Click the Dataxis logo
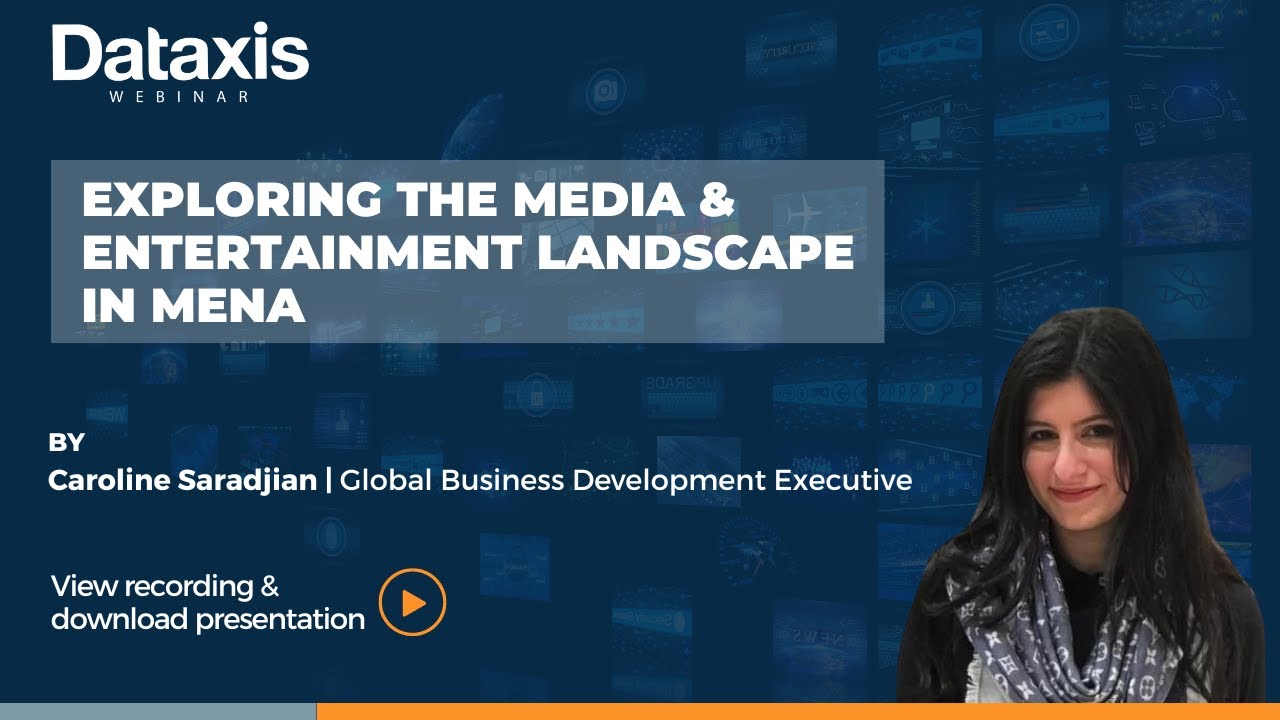Screen dimensions: 1280x720 (180, 54)
